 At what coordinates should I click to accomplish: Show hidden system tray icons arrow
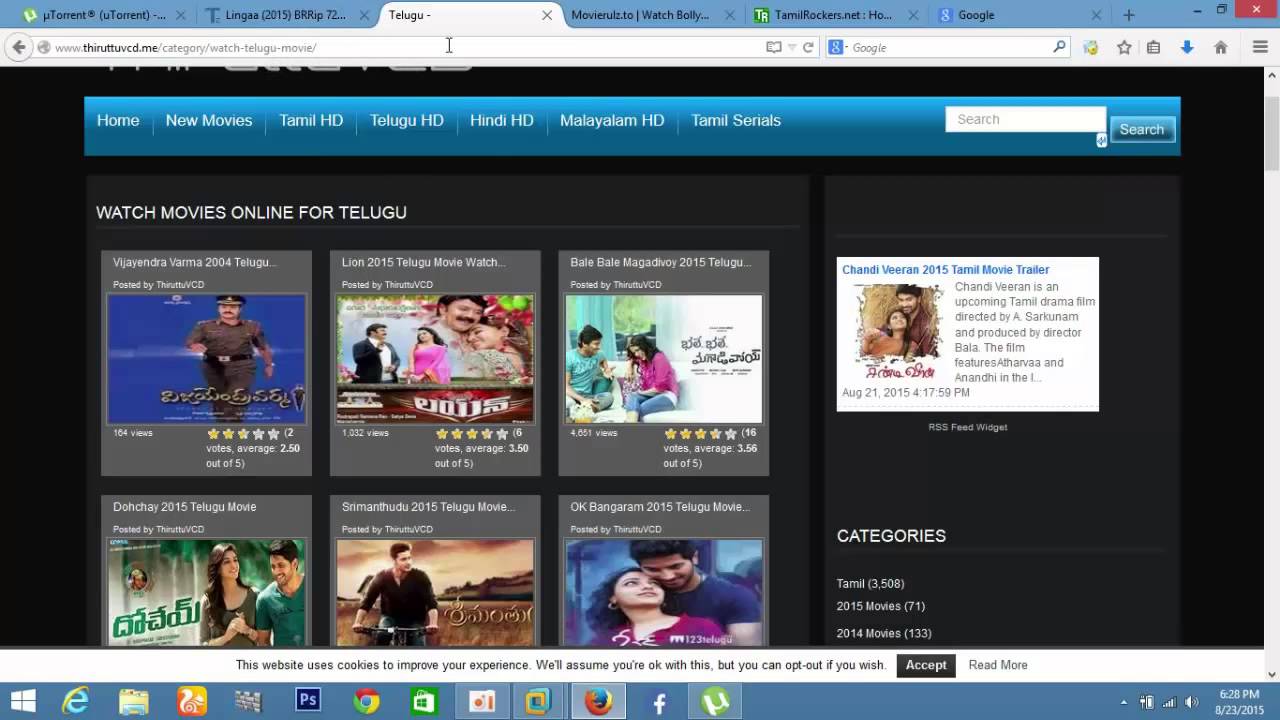1124,702
